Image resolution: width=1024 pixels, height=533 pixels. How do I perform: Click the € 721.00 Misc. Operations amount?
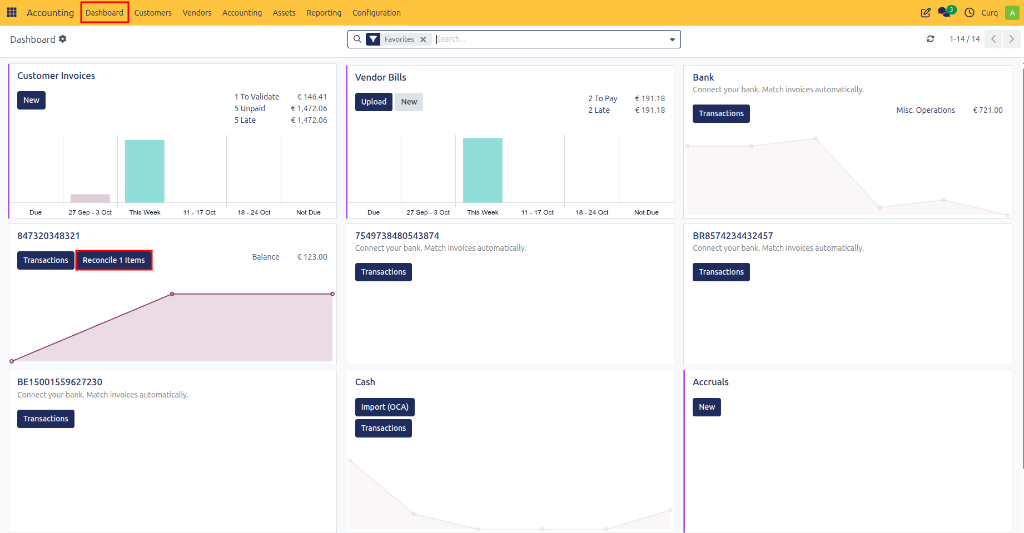987,110
